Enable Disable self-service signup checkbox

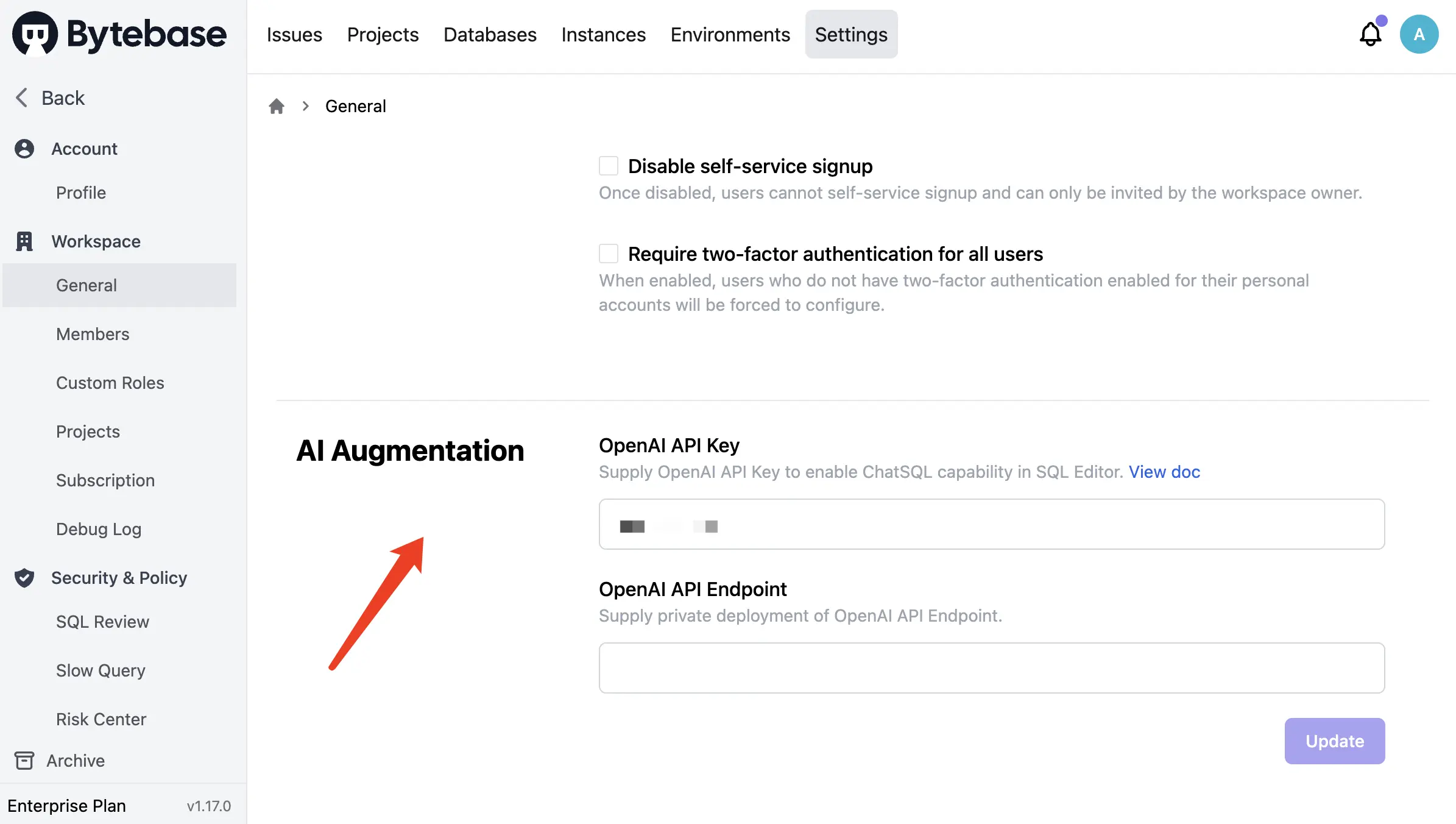608,166
